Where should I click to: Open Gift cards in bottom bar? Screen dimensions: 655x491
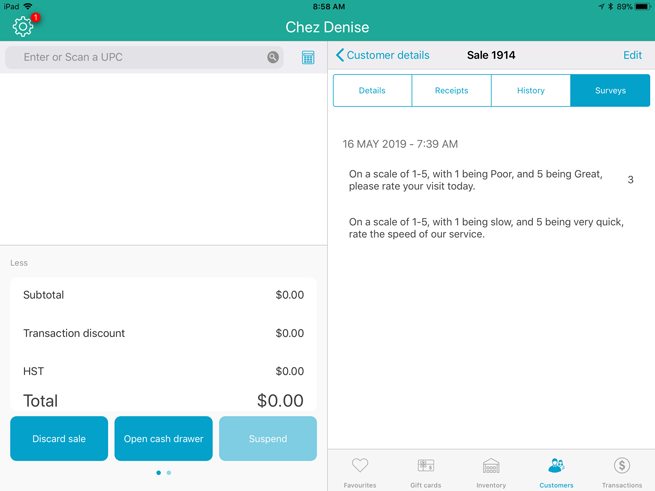coord(425,471)
